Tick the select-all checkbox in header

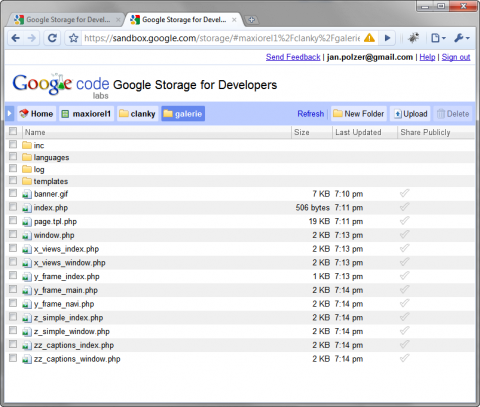pyautogui.click(x=13, y=131)
